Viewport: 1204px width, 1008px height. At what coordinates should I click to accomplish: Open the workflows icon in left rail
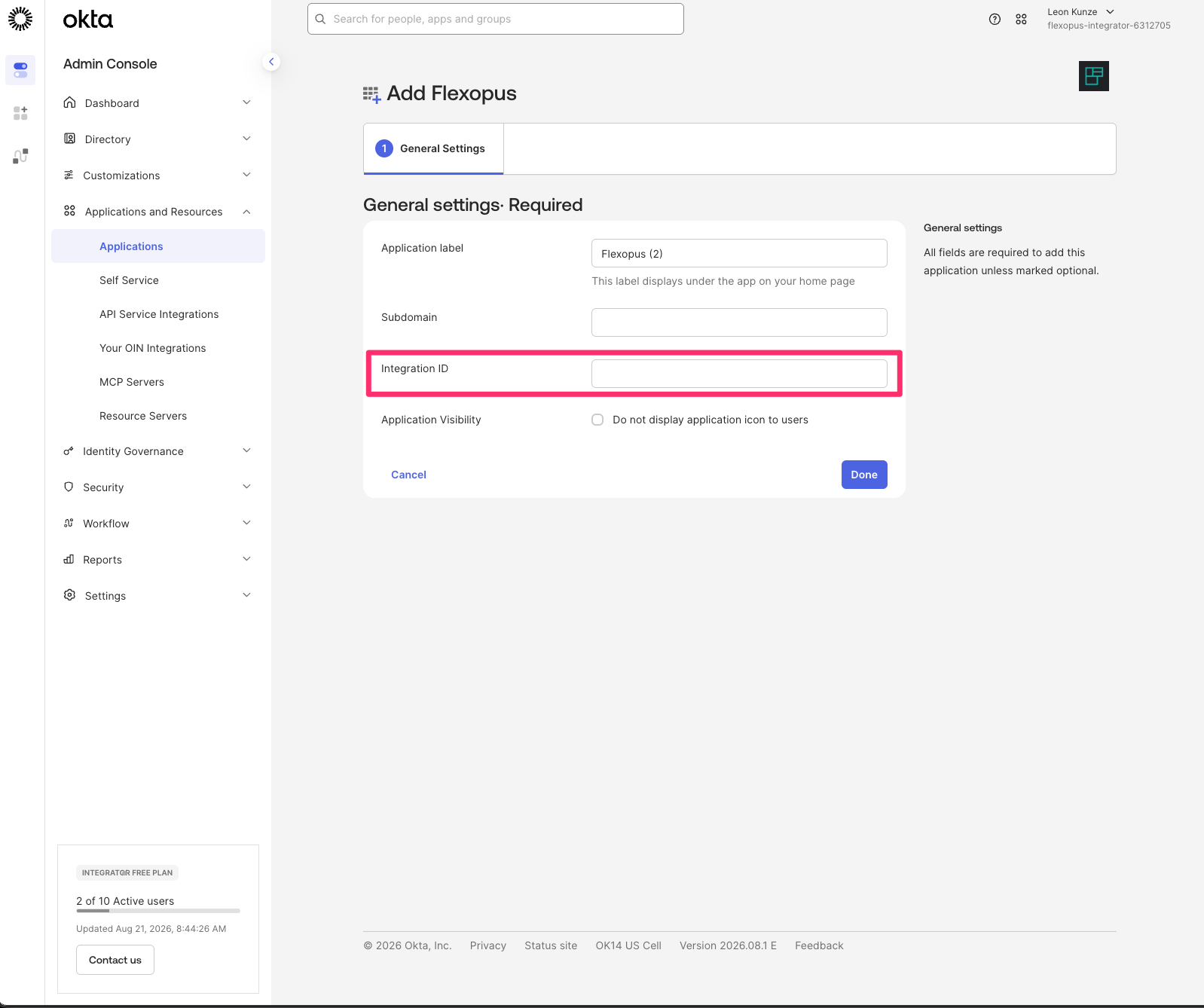(20, 156)
